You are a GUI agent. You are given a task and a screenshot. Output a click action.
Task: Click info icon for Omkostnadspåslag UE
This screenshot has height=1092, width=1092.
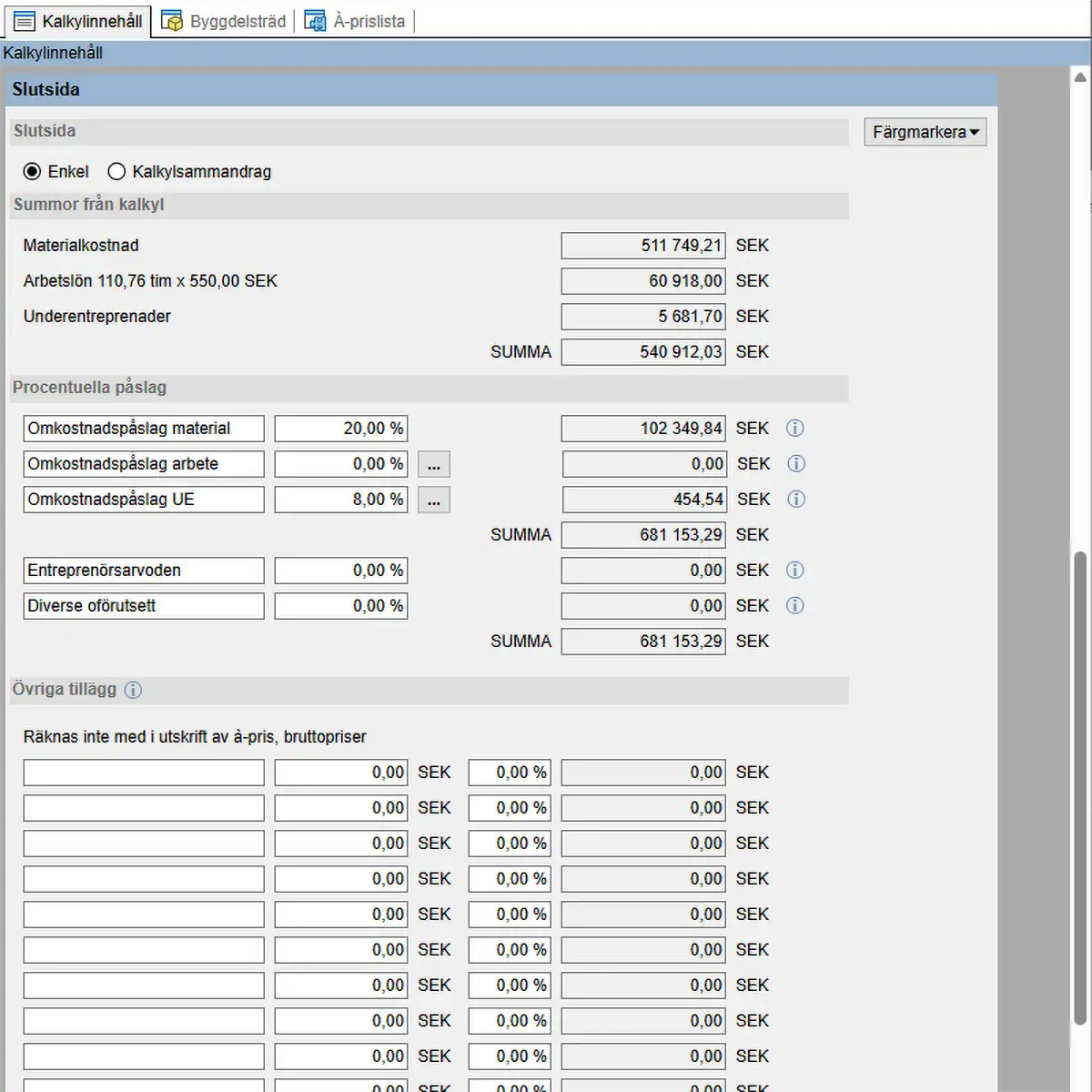tap(796, 499)
